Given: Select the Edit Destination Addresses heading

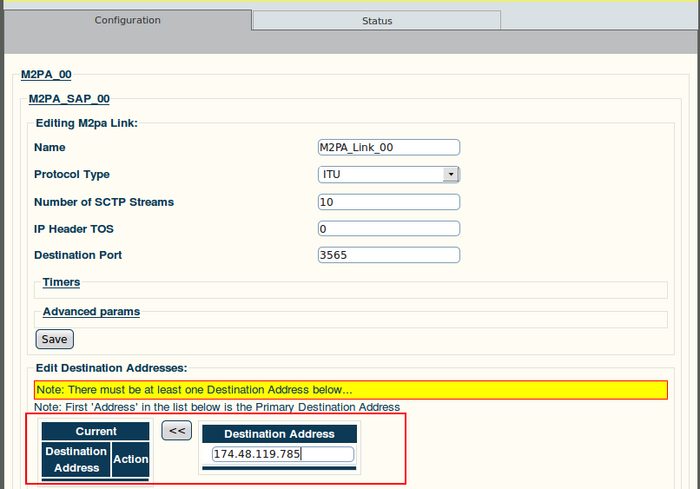Looking at the screenshot, I should coord(112,368).
